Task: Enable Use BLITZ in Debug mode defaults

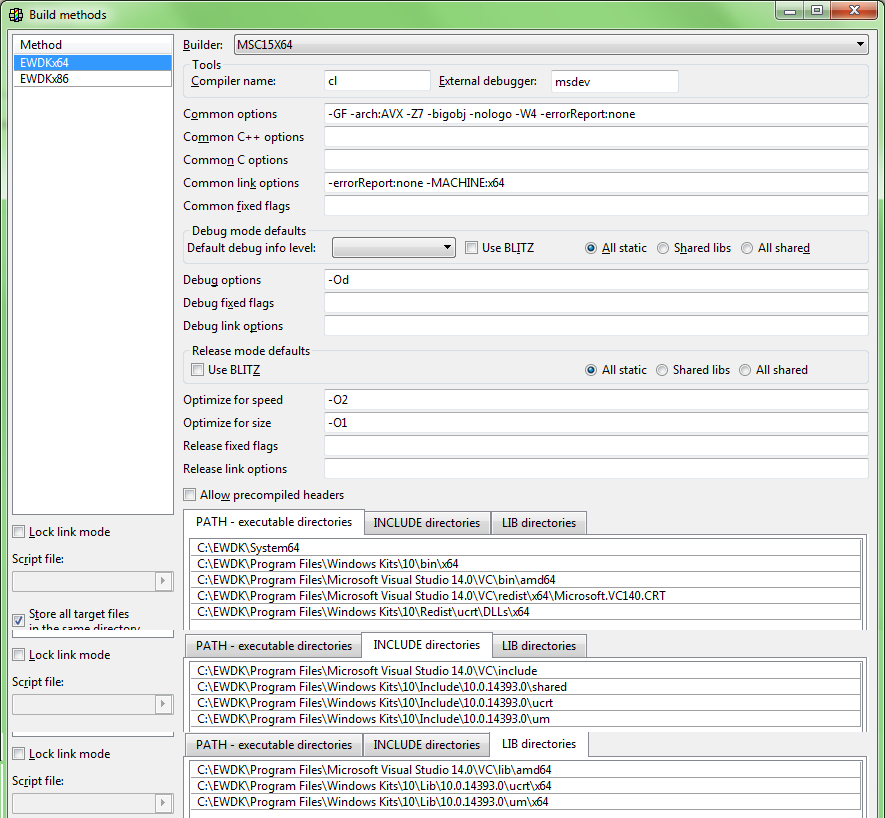Action: pos(472,248)
